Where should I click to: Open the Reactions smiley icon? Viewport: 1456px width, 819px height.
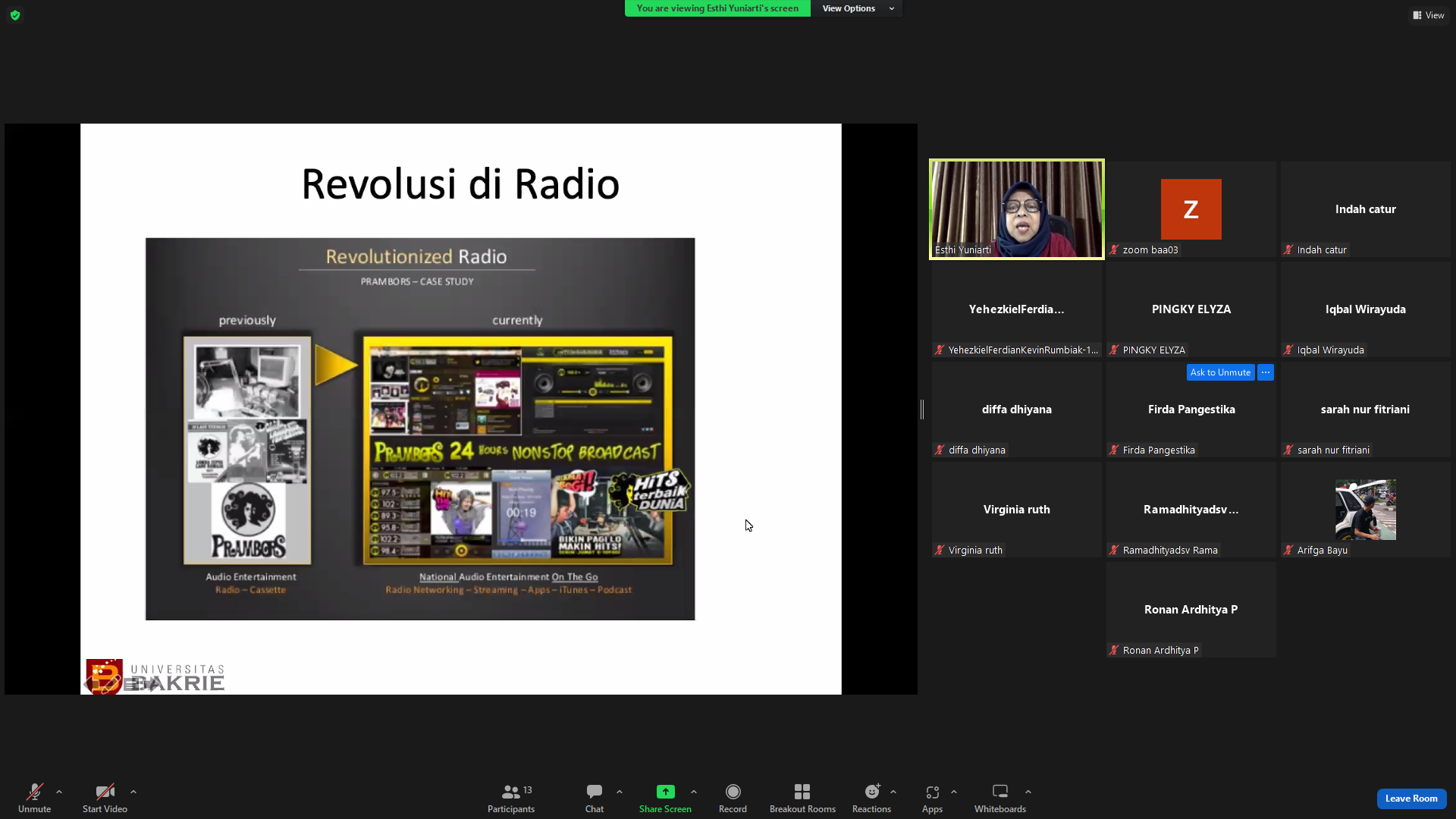pyautogui.click(x=872, y=792)
